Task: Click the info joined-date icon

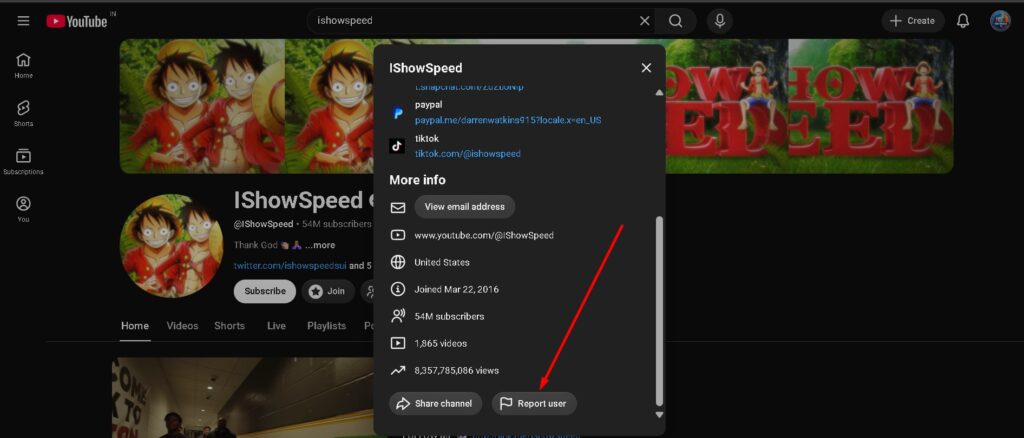Action: 398,289
